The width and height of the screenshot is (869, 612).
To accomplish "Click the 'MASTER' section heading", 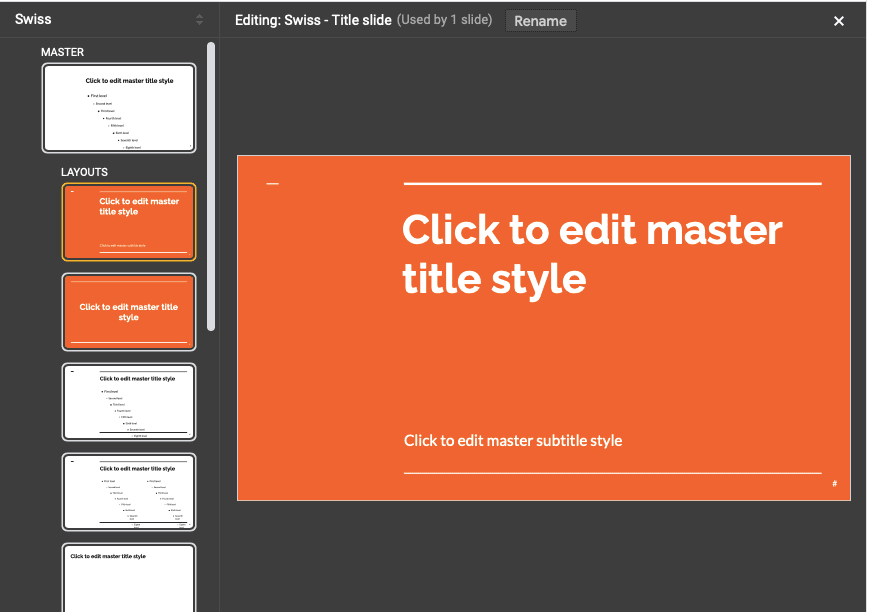I will [62, 52].
